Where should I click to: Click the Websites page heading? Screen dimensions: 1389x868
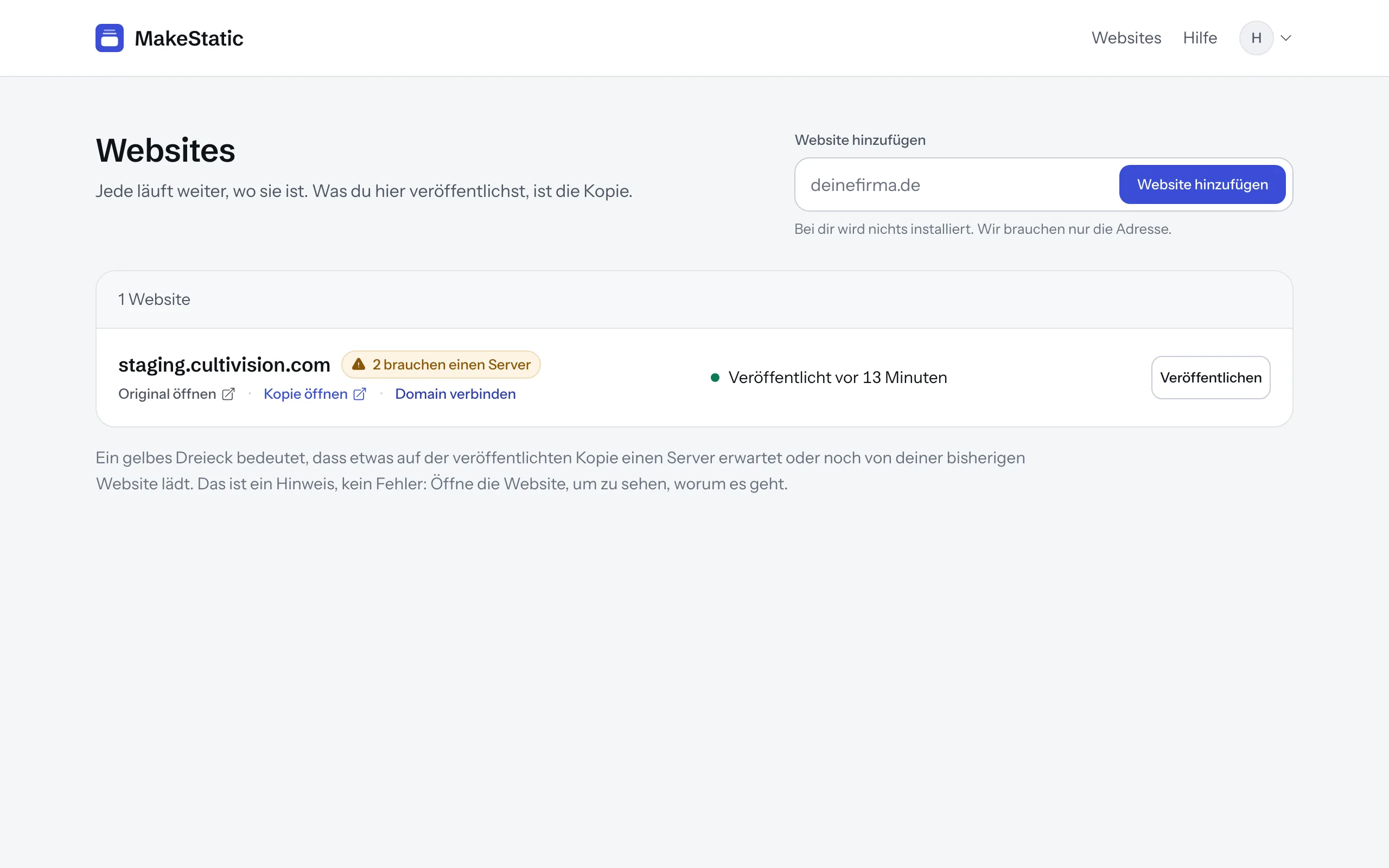click(x=165, y=150)
